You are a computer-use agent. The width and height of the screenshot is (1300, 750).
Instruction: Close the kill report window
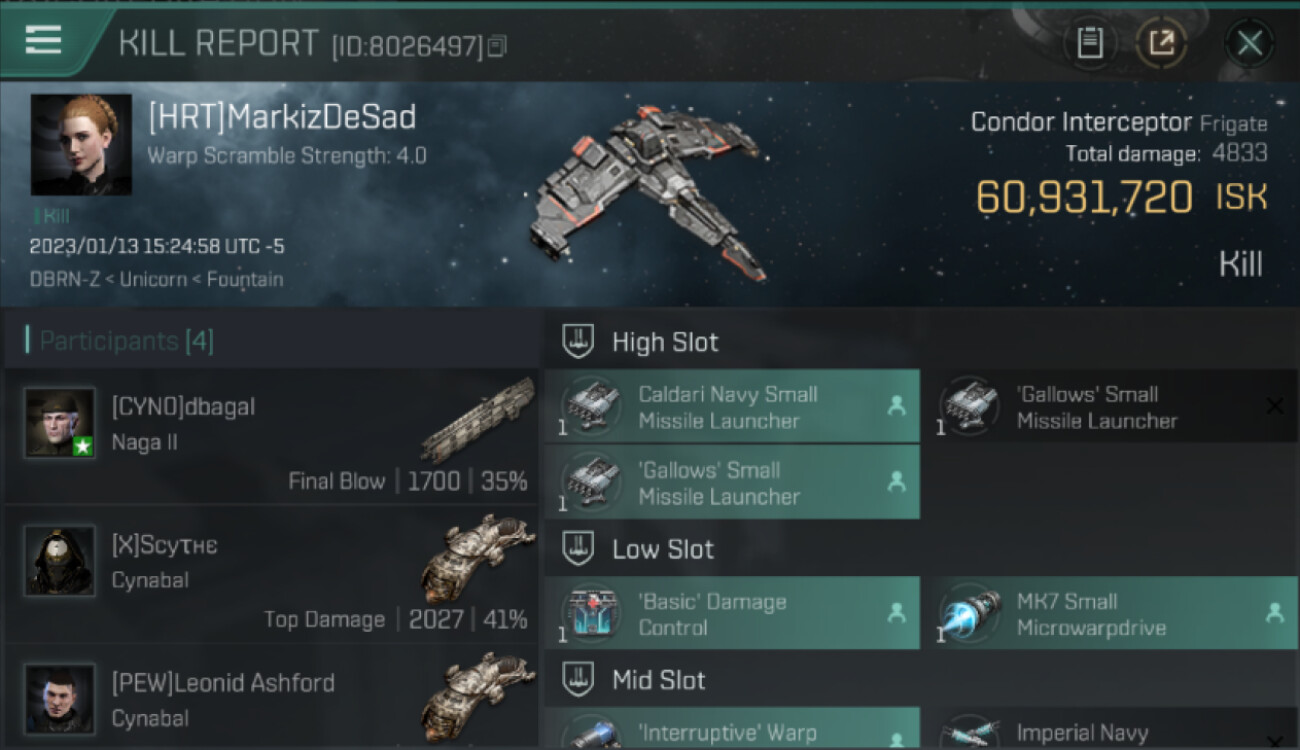[x=1249, y=43]
